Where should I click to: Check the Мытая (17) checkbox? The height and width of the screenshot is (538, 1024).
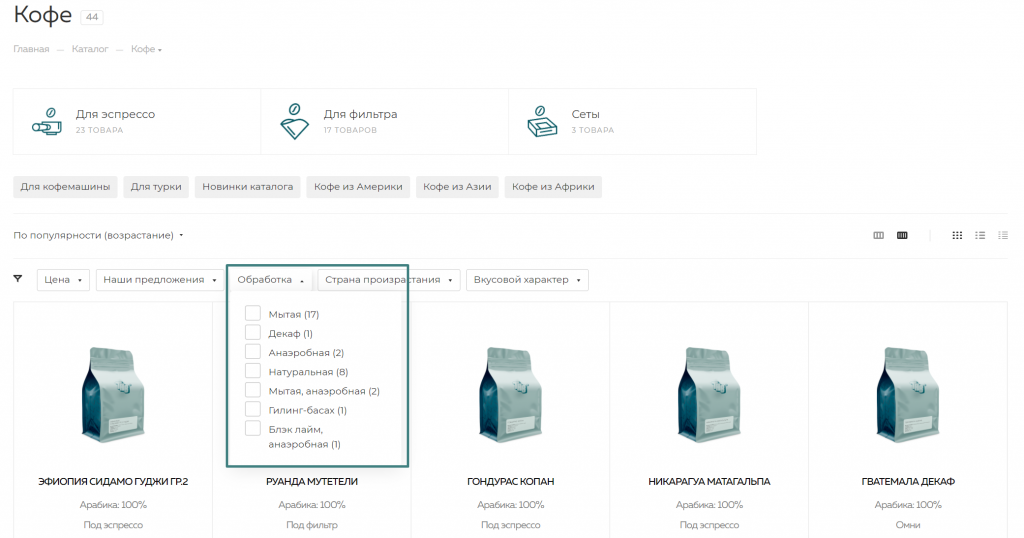tap(253, 314)
